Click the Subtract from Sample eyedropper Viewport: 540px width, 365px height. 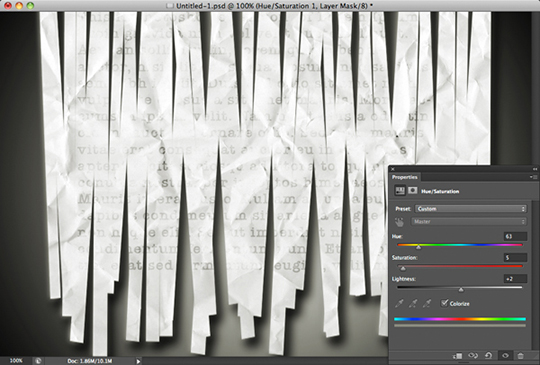427,303
